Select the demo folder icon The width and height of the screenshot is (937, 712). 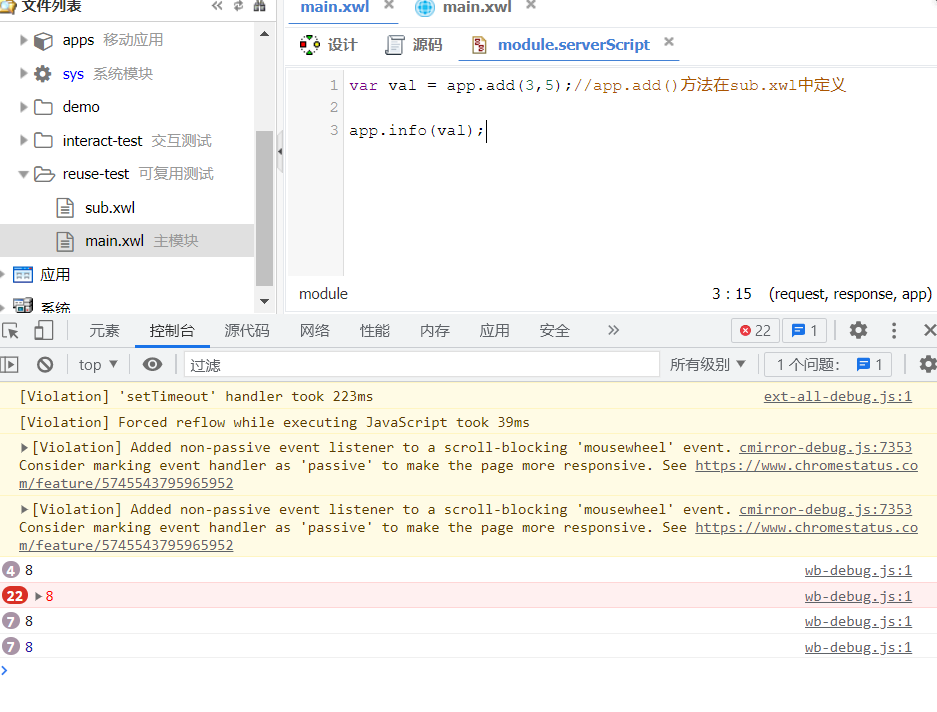point(43,107)
